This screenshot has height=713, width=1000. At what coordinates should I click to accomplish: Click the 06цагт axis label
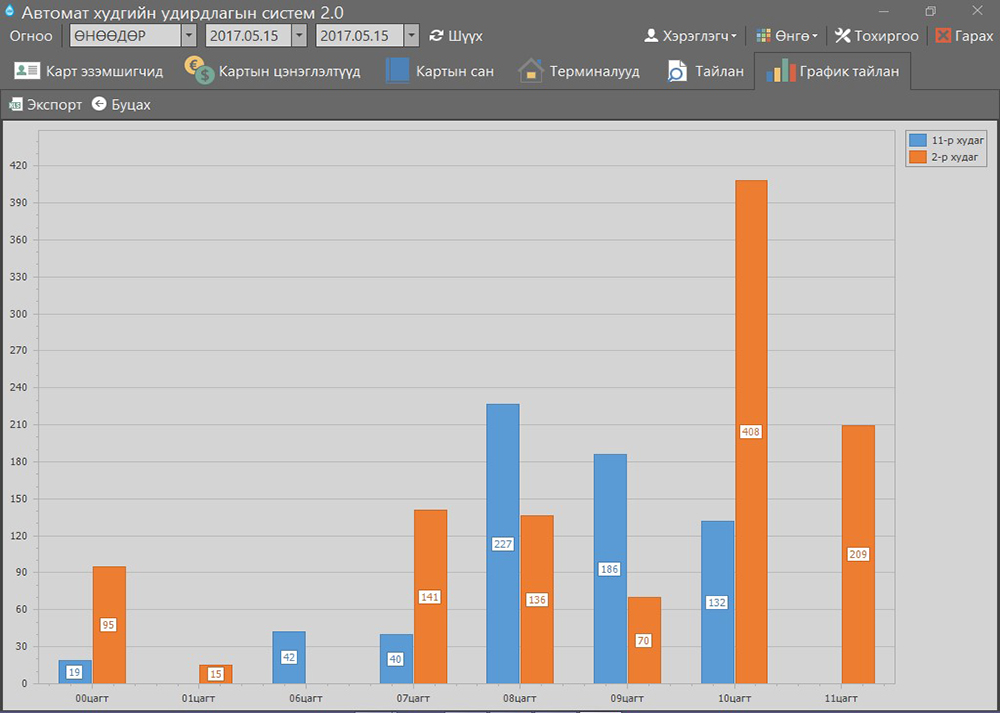[305, 698]
